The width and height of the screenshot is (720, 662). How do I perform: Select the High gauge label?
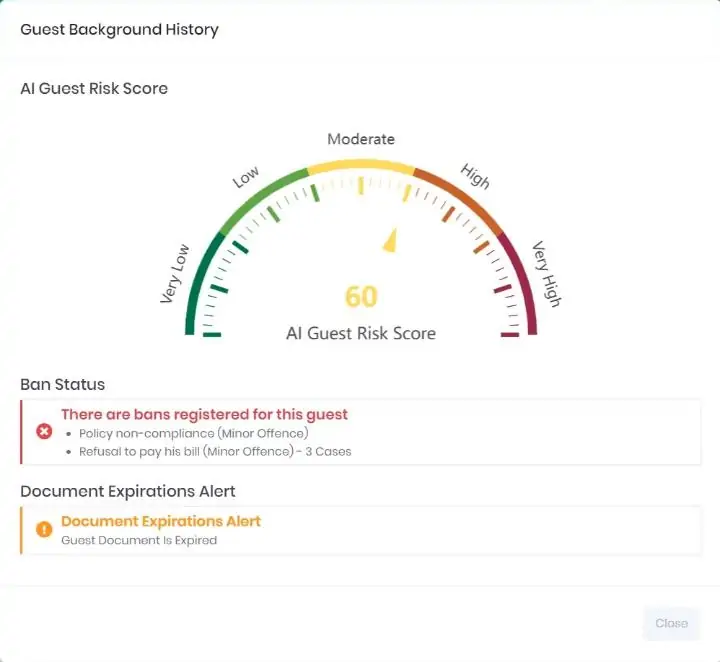[475, 177]
